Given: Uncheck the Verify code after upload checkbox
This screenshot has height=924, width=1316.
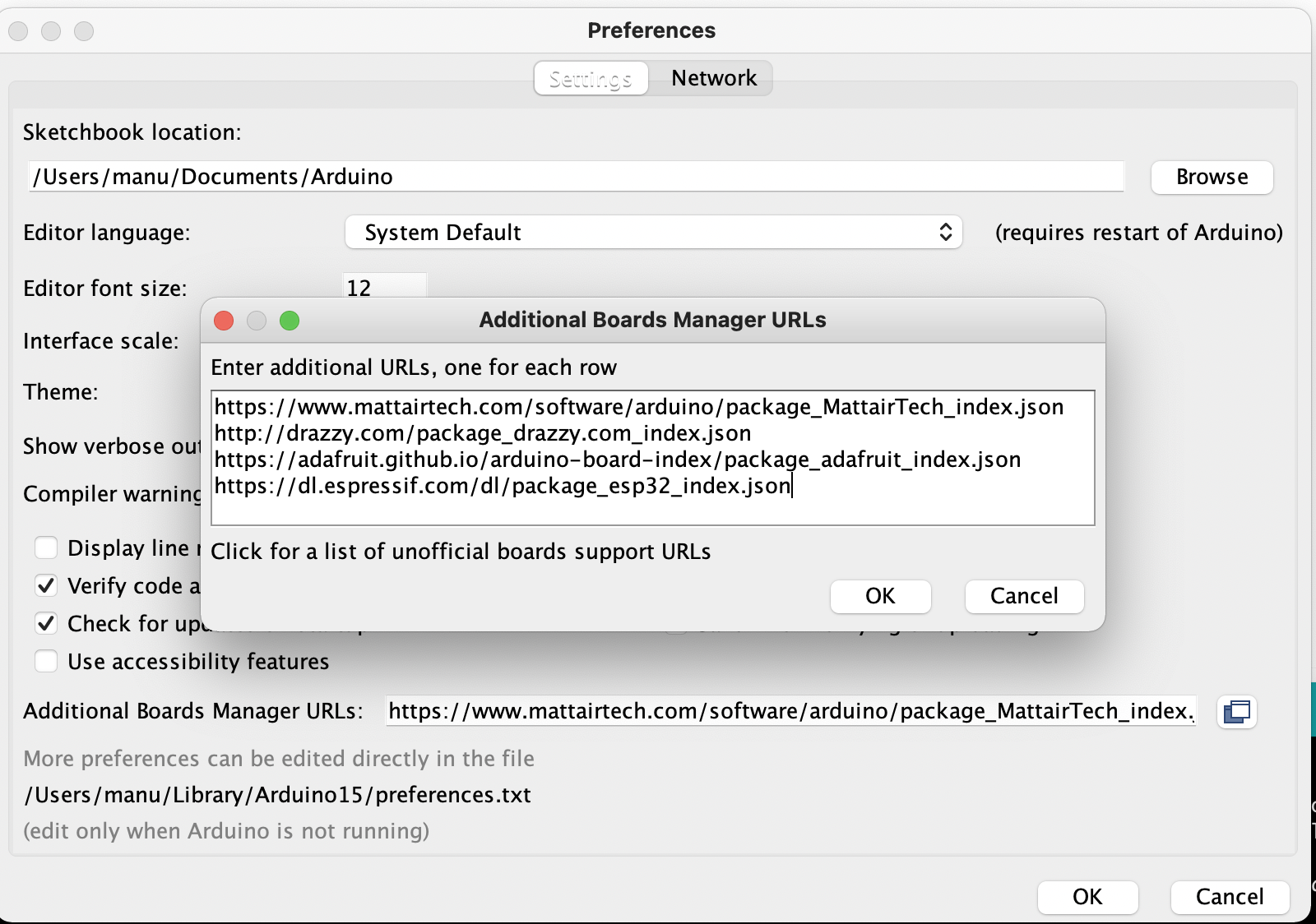Looking at the screenshot, I should 46,585.
